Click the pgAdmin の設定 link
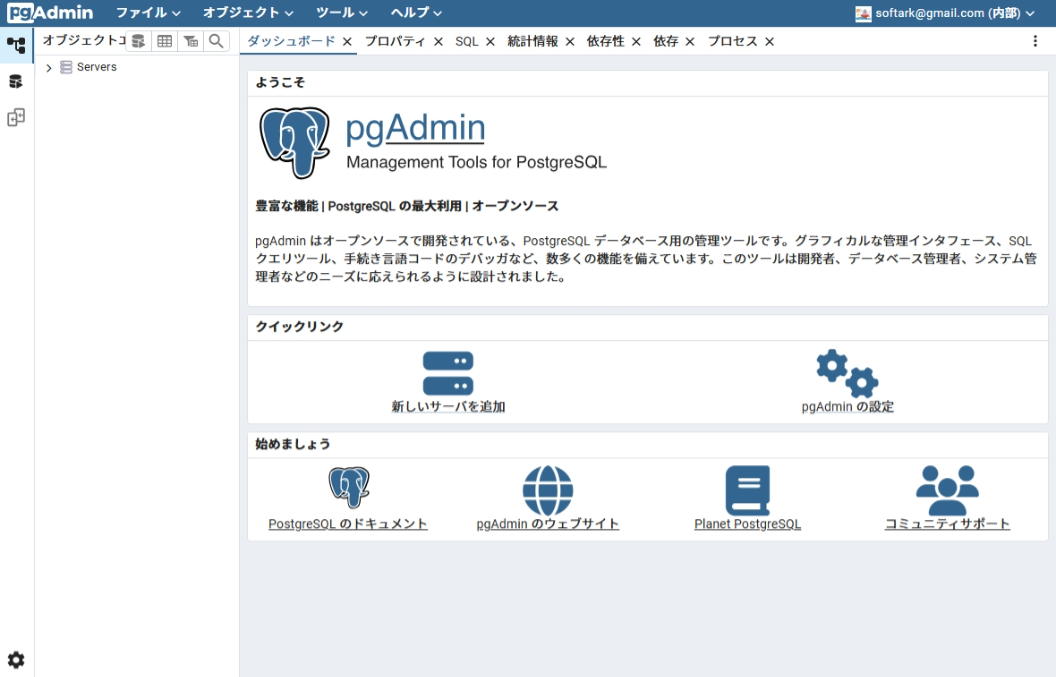The width and height of the screenshot is (1056, 677). tap(847, 406)
